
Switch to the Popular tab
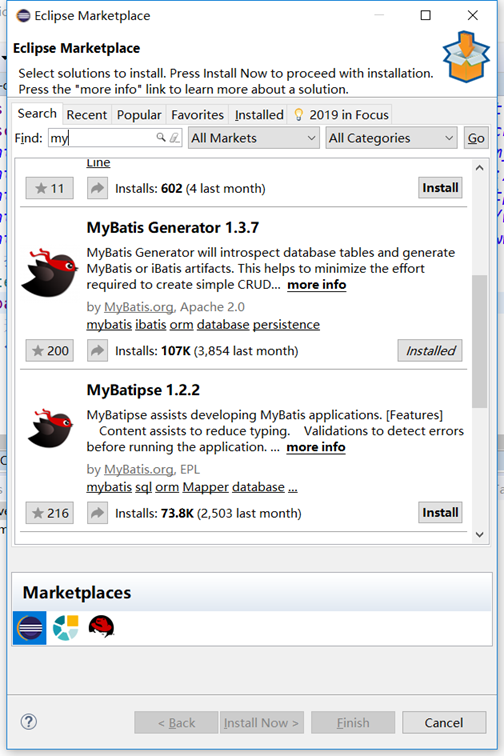tap(139, 115)
